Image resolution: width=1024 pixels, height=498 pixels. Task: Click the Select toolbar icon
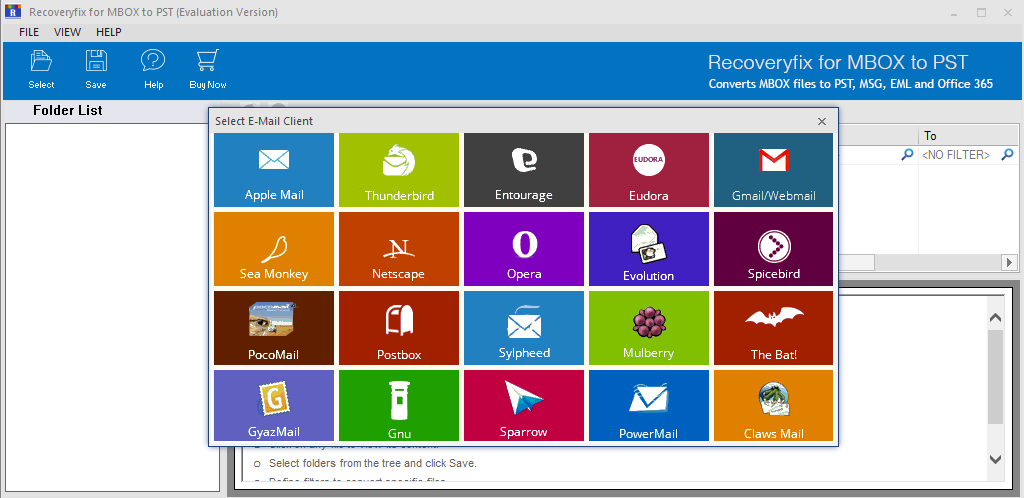(41, 69)
